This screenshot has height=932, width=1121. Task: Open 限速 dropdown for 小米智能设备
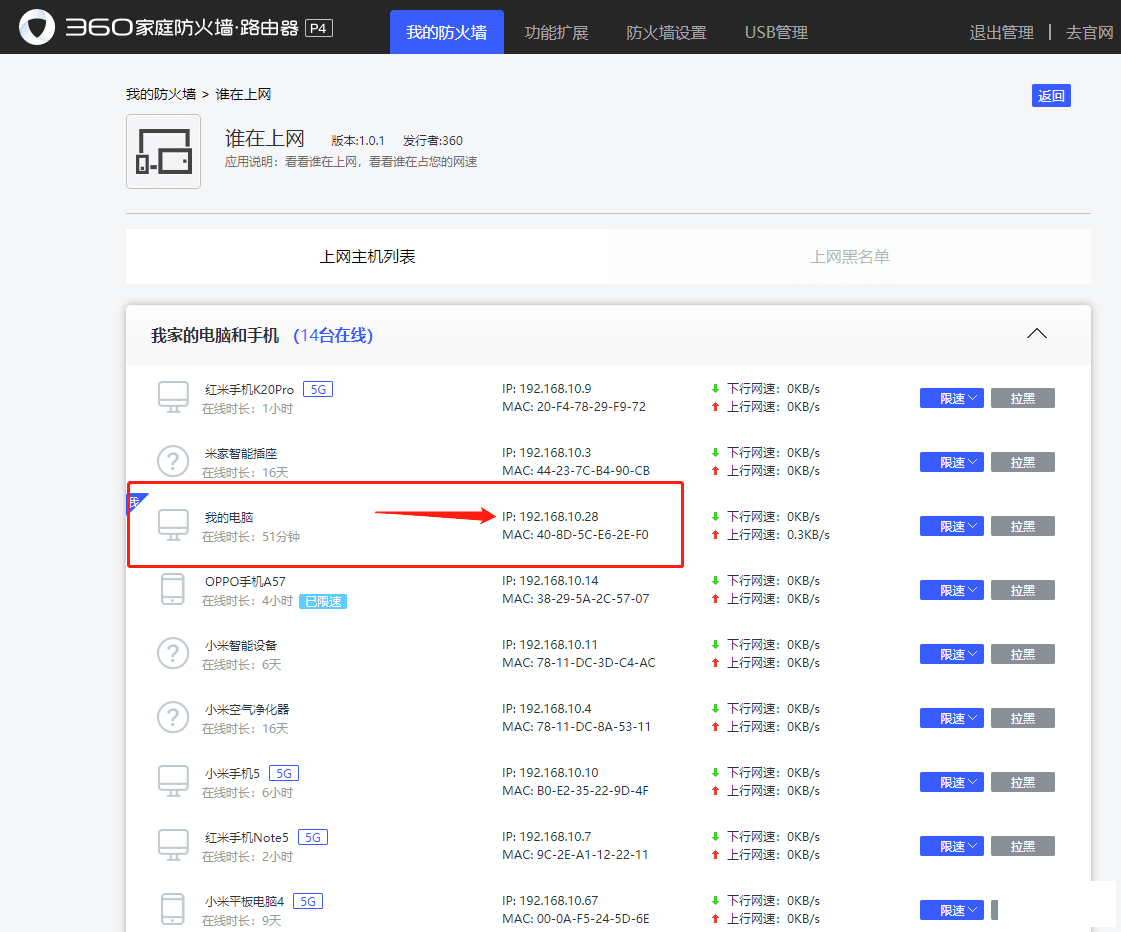tap(952, 655)
